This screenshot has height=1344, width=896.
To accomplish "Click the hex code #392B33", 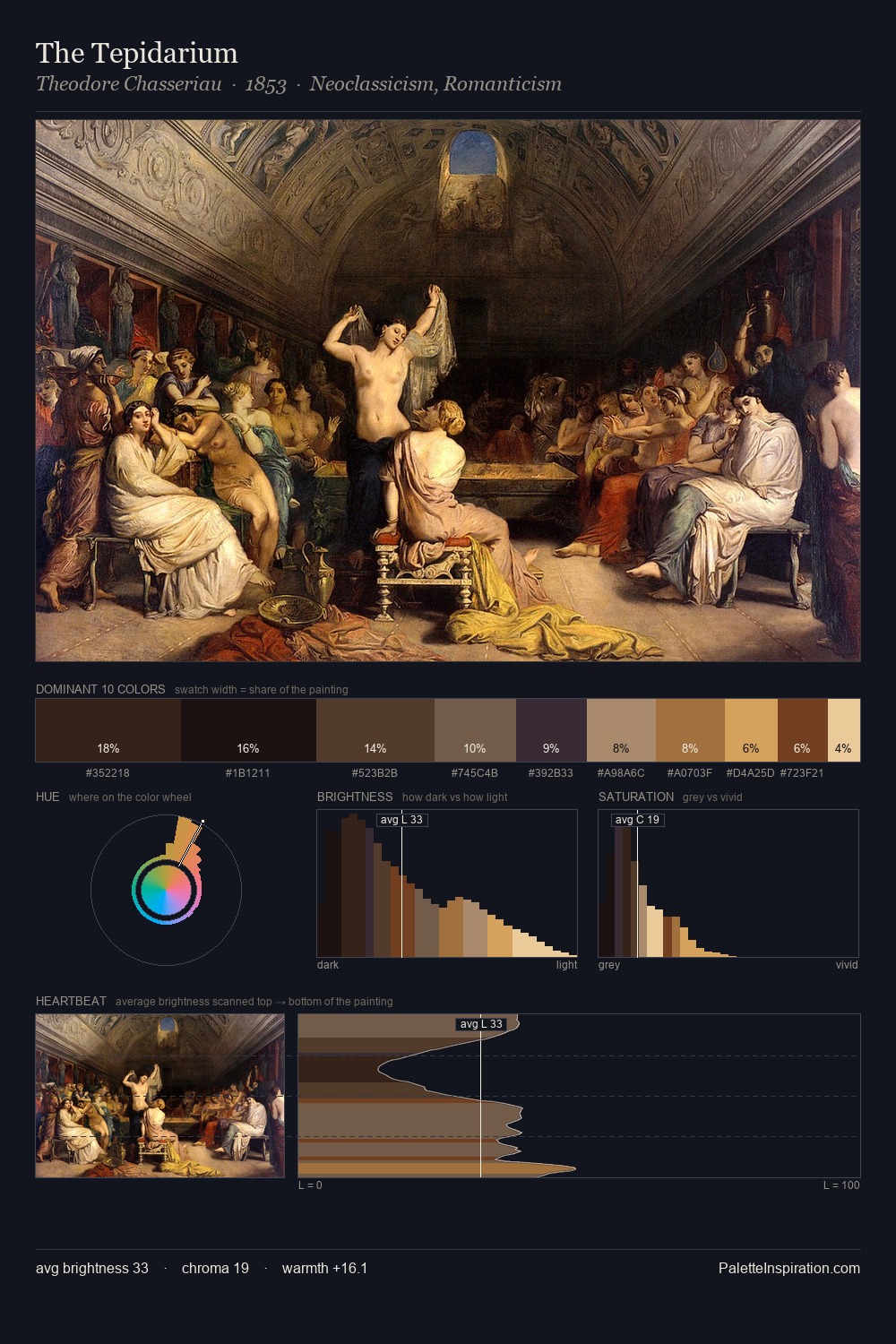I will point(551,772).
